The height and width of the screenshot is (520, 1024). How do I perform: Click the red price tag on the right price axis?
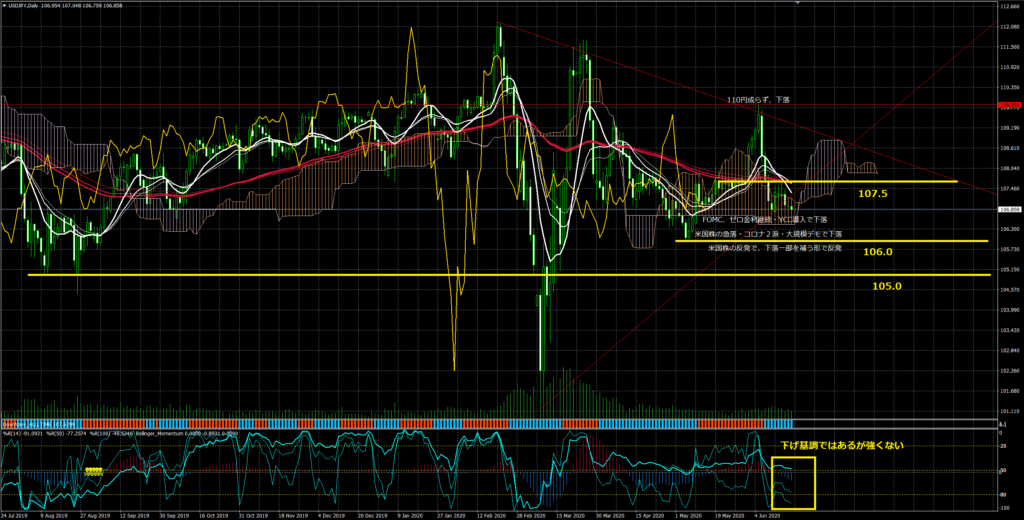pos(1008,105)
